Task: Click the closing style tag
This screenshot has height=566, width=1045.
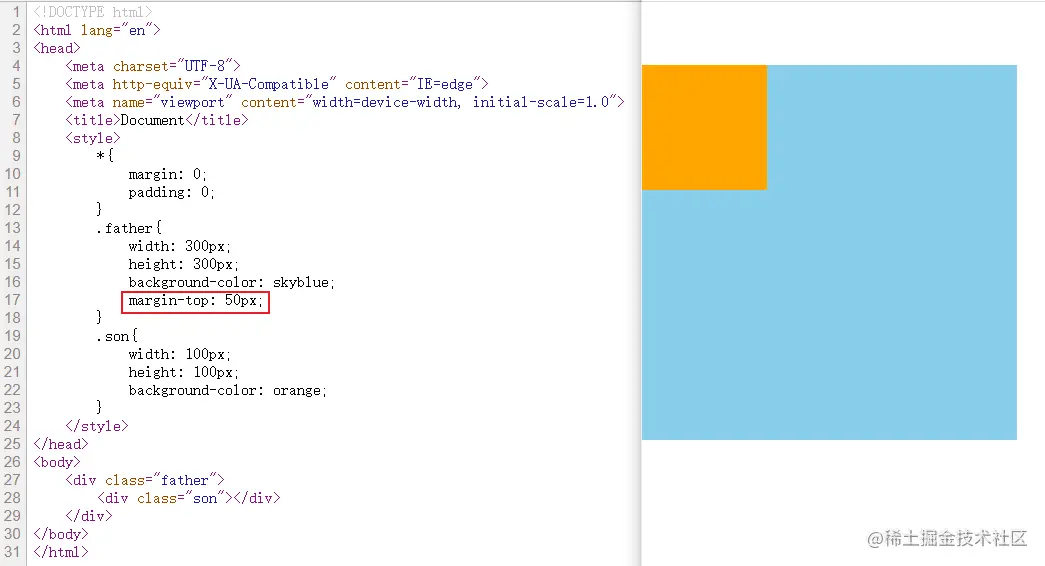Action: point(97,426)
